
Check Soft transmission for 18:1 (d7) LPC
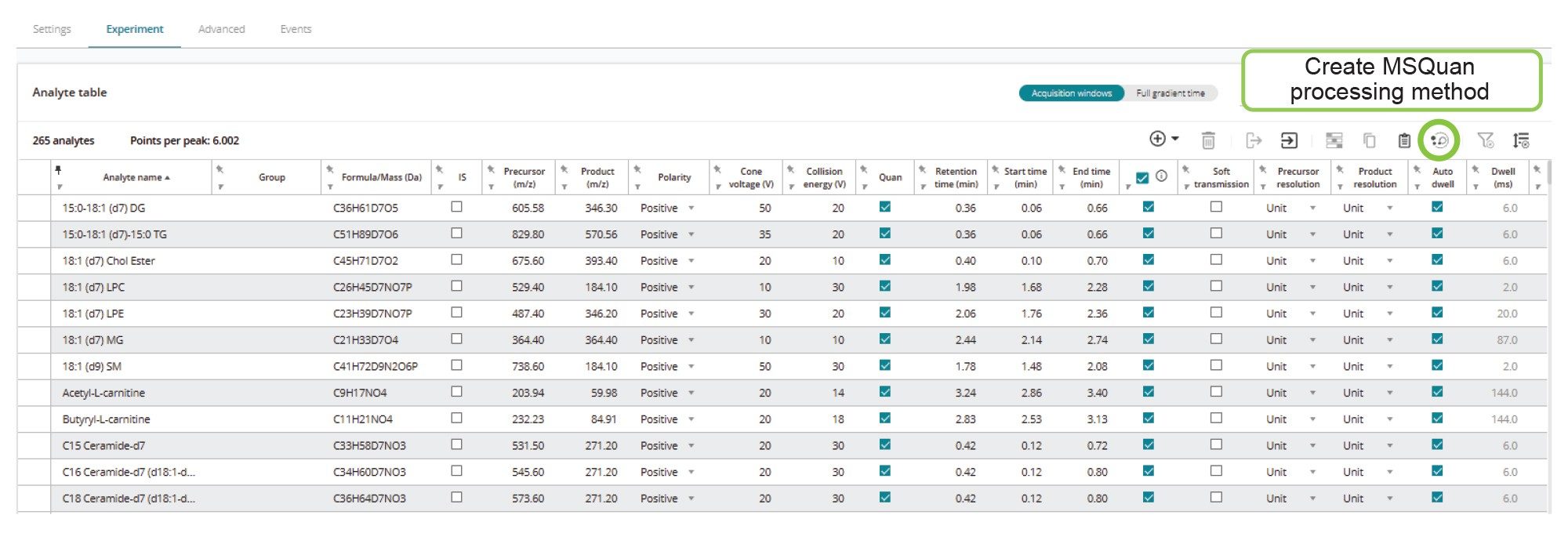pos(1216,286)
